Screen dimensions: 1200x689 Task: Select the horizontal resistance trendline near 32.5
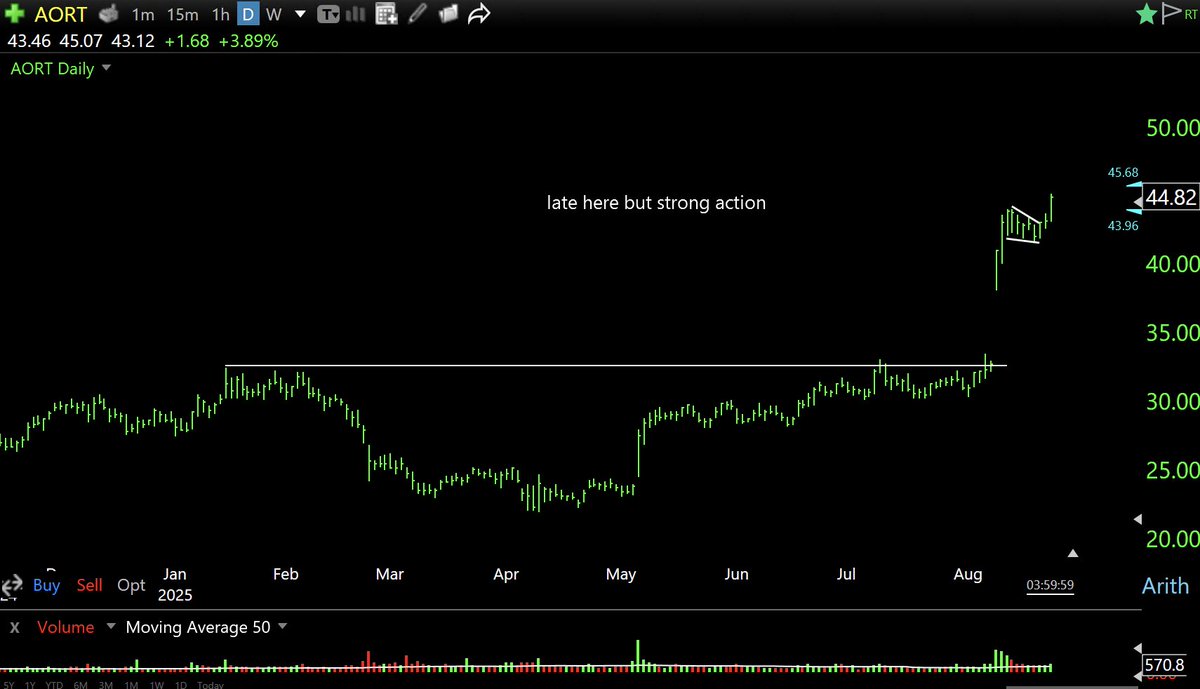point(615,365)
